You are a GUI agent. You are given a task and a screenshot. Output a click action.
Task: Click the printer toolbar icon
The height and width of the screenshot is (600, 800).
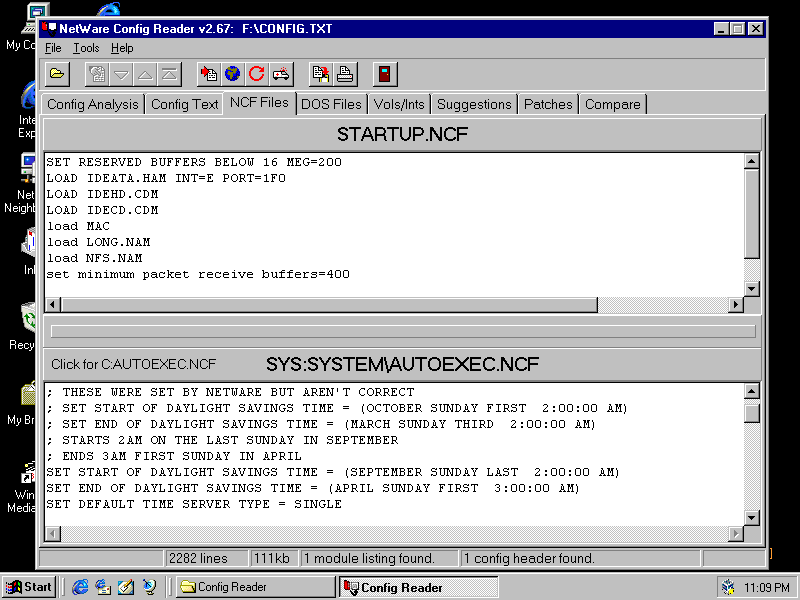[x=345, y=74]
